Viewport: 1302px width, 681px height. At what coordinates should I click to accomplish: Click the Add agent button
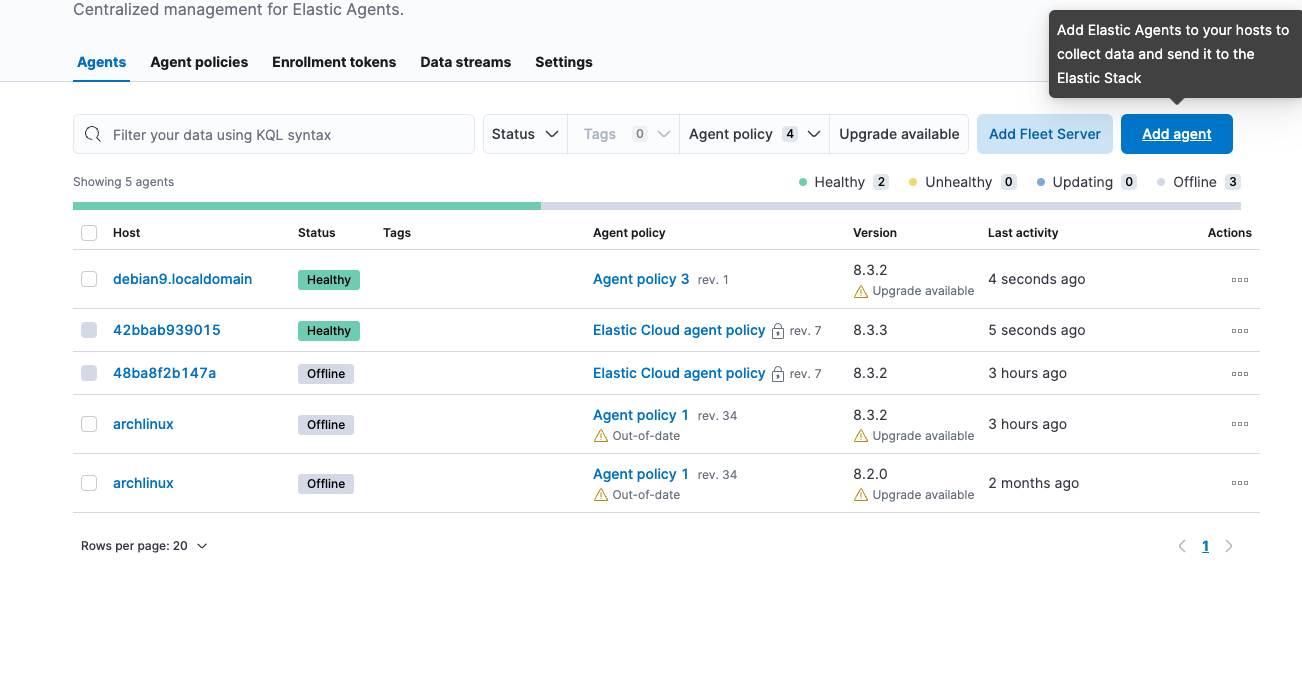[1177, 134]
